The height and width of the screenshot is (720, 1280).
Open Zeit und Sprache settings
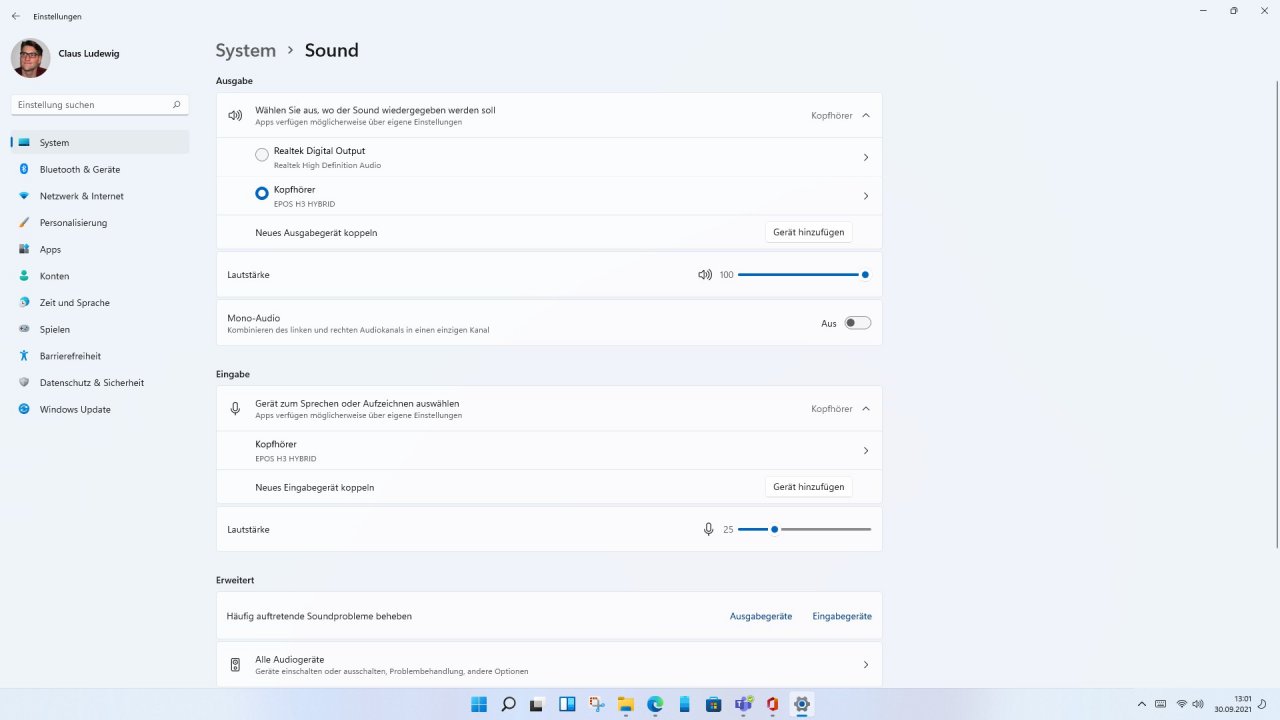click(x=99, y=303)
